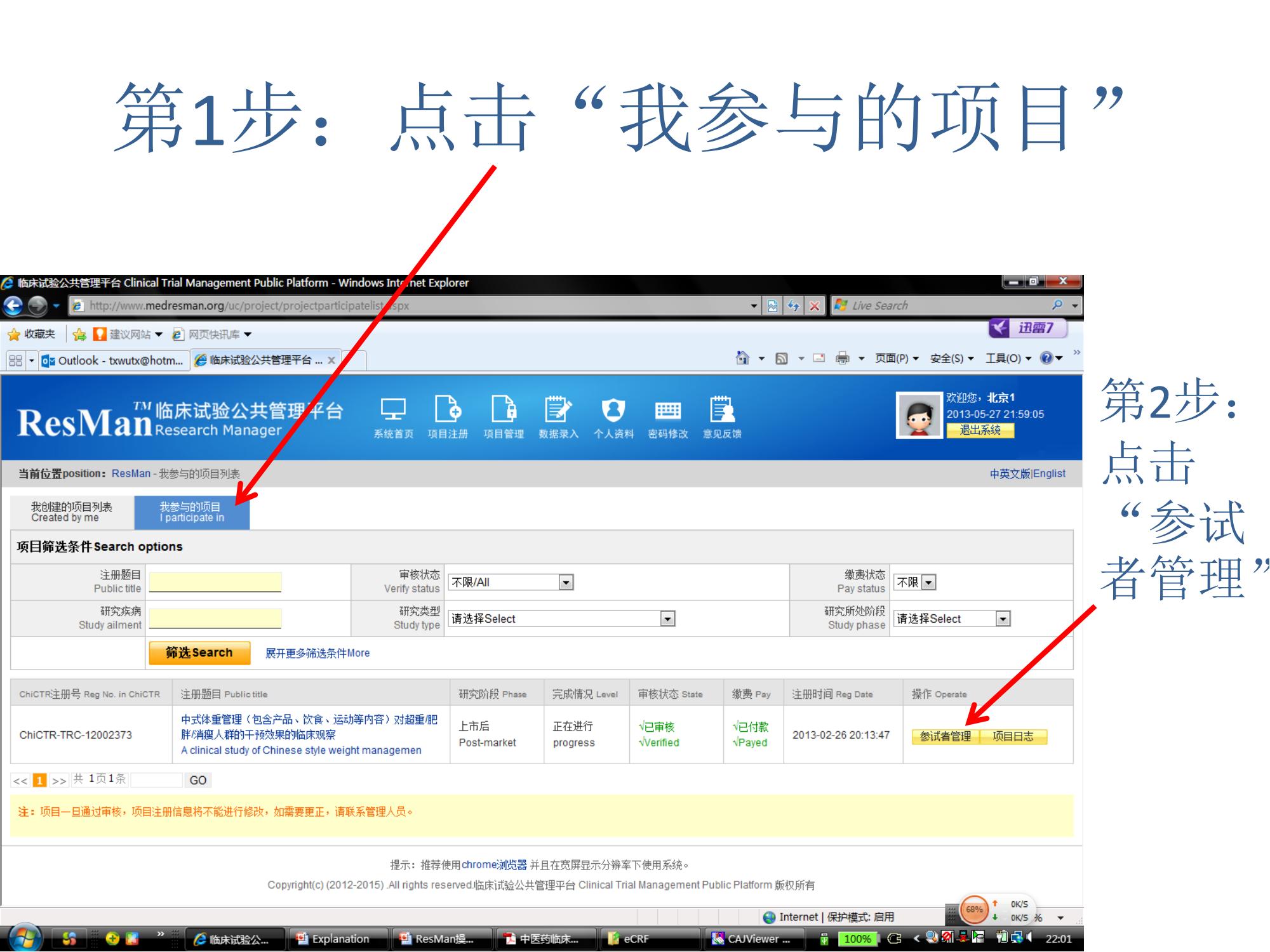Open the 项目注册 project registration icon
Image resolution: width=1270 pixels, height=952 pixels.
[x=448, y=417]
